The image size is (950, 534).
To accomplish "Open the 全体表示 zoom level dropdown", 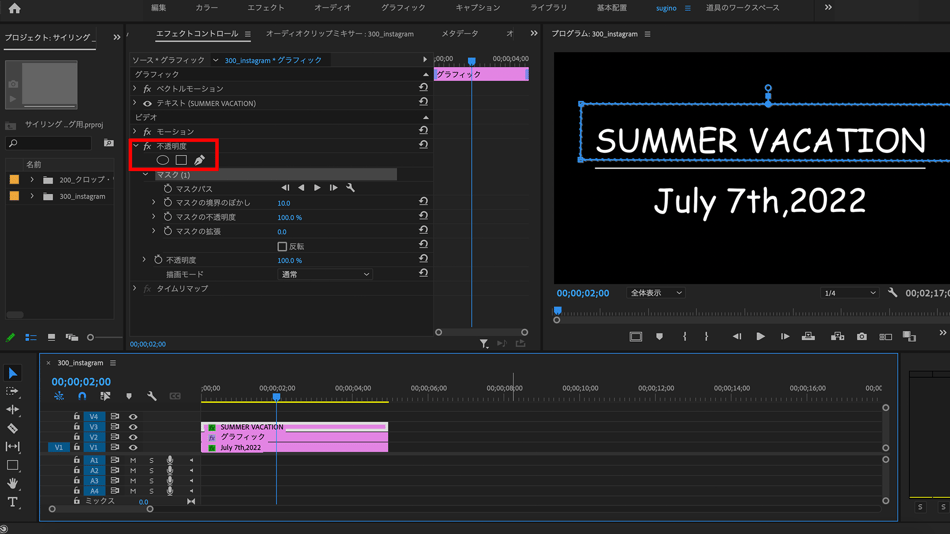I will pyautogui.click(x=656, y=293).
